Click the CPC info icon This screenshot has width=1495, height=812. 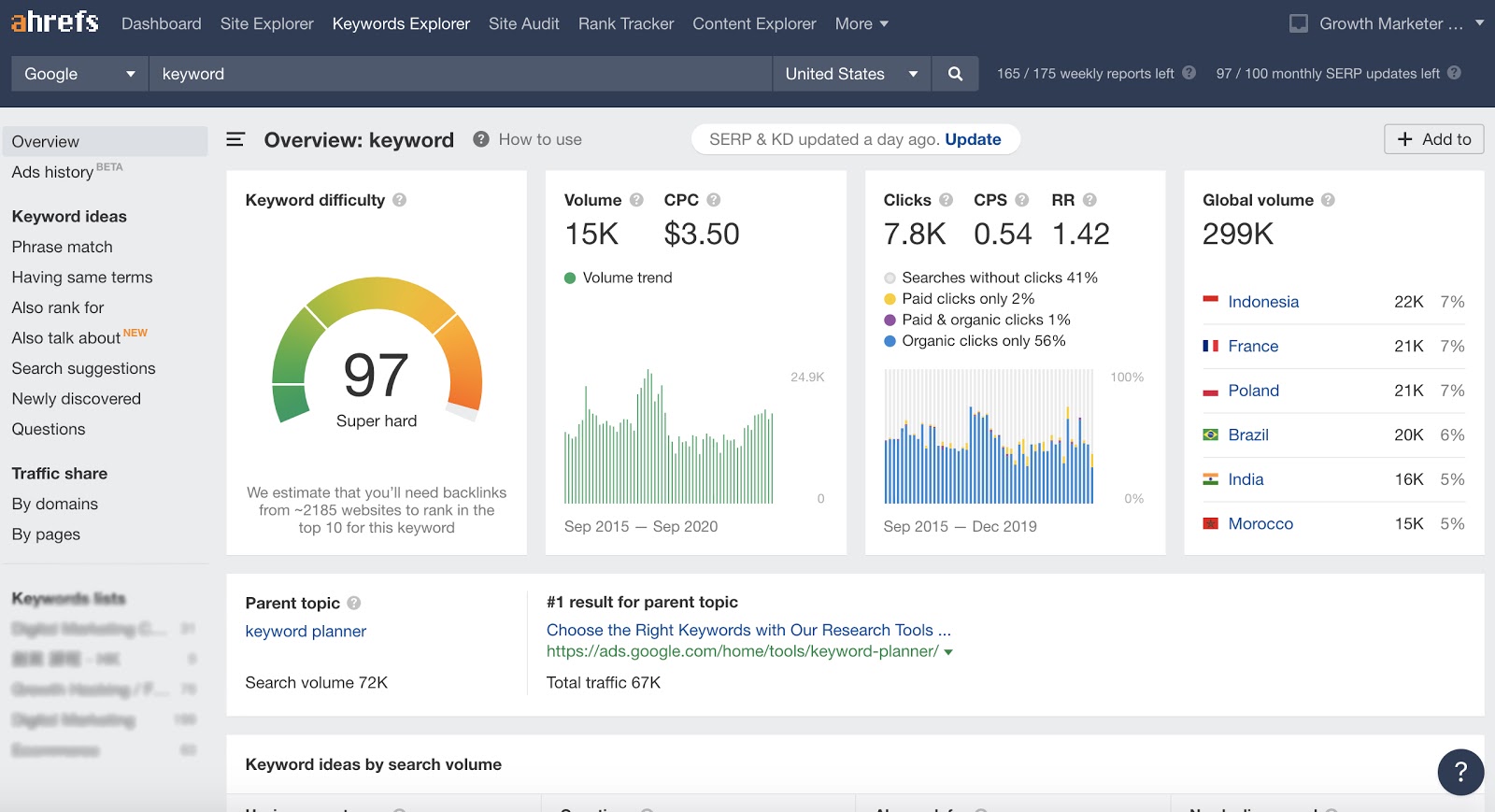pyautogui.click(x=714, y=200)
